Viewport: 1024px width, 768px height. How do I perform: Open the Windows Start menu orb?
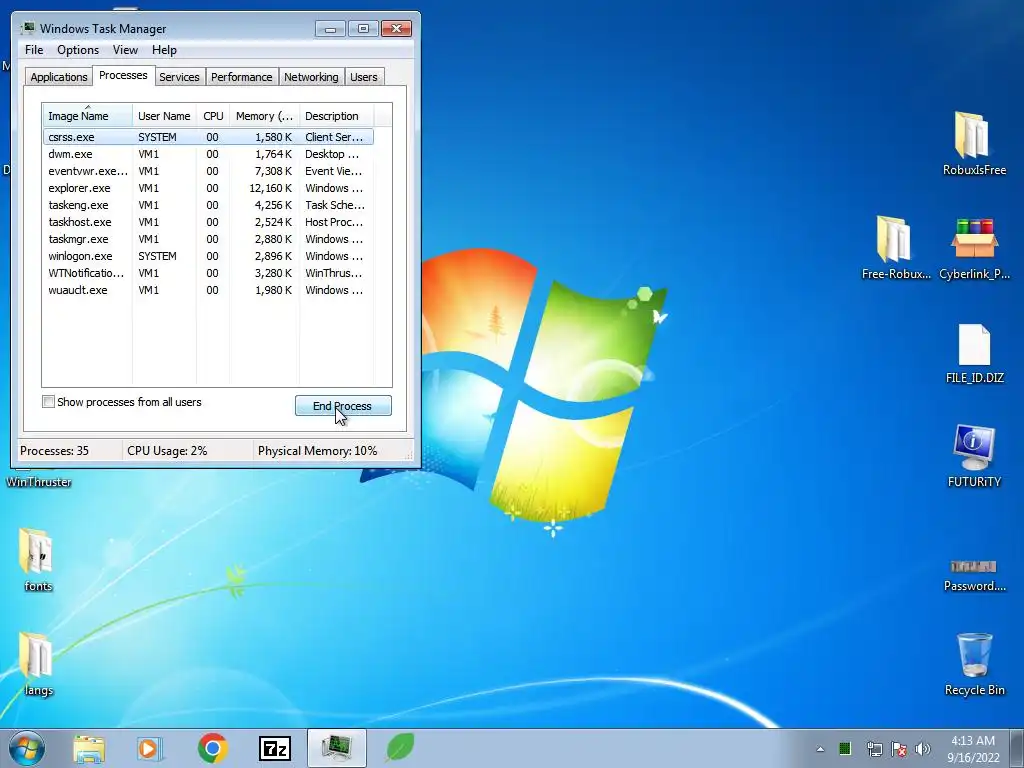27,748
